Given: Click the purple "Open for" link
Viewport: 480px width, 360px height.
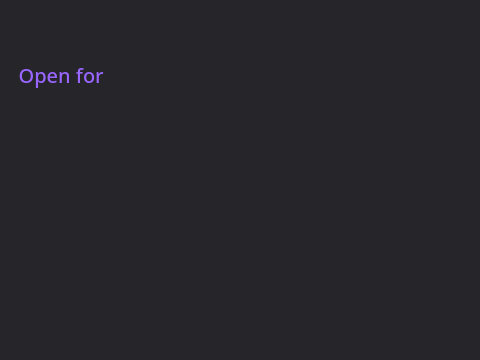Looking at the screenshot, I should 61,77.
